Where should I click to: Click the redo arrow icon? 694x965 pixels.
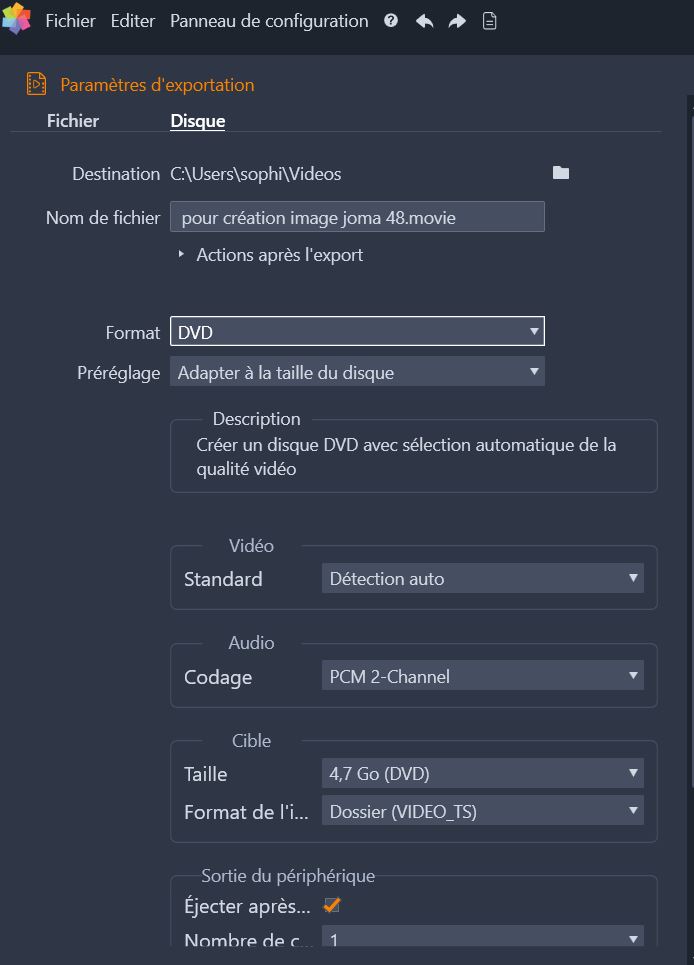pyautogui.click(x=457, y=22)
